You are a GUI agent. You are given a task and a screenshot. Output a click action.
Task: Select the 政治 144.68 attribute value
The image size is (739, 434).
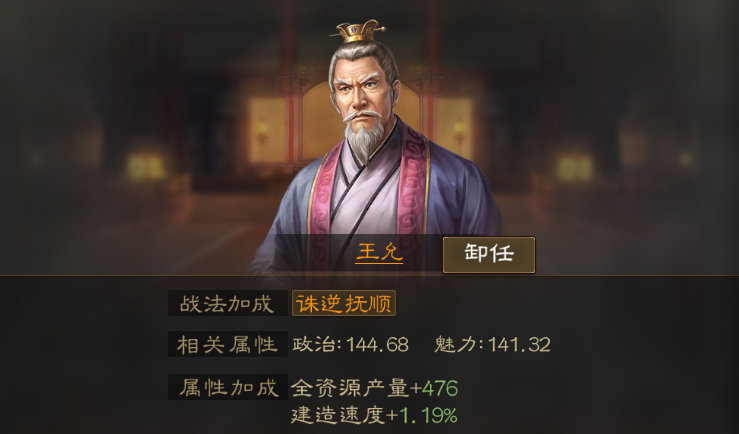click(x=350, y=344)
